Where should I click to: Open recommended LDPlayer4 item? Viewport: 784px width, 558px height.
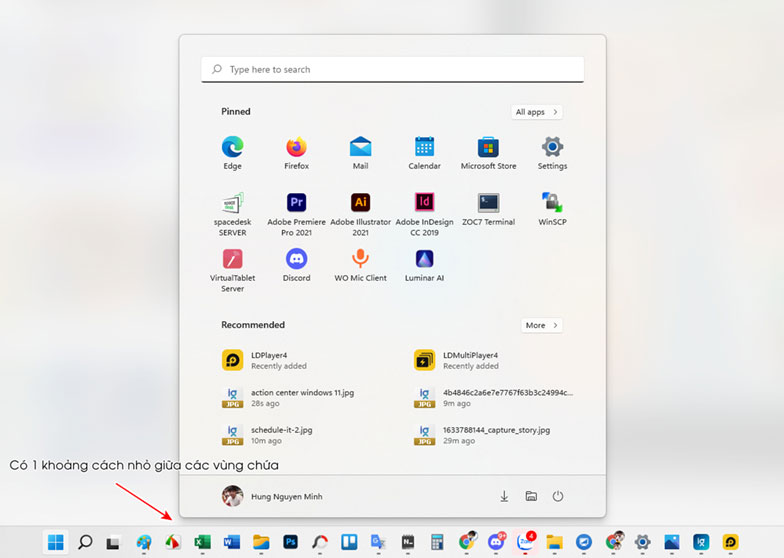coord(265,360)
